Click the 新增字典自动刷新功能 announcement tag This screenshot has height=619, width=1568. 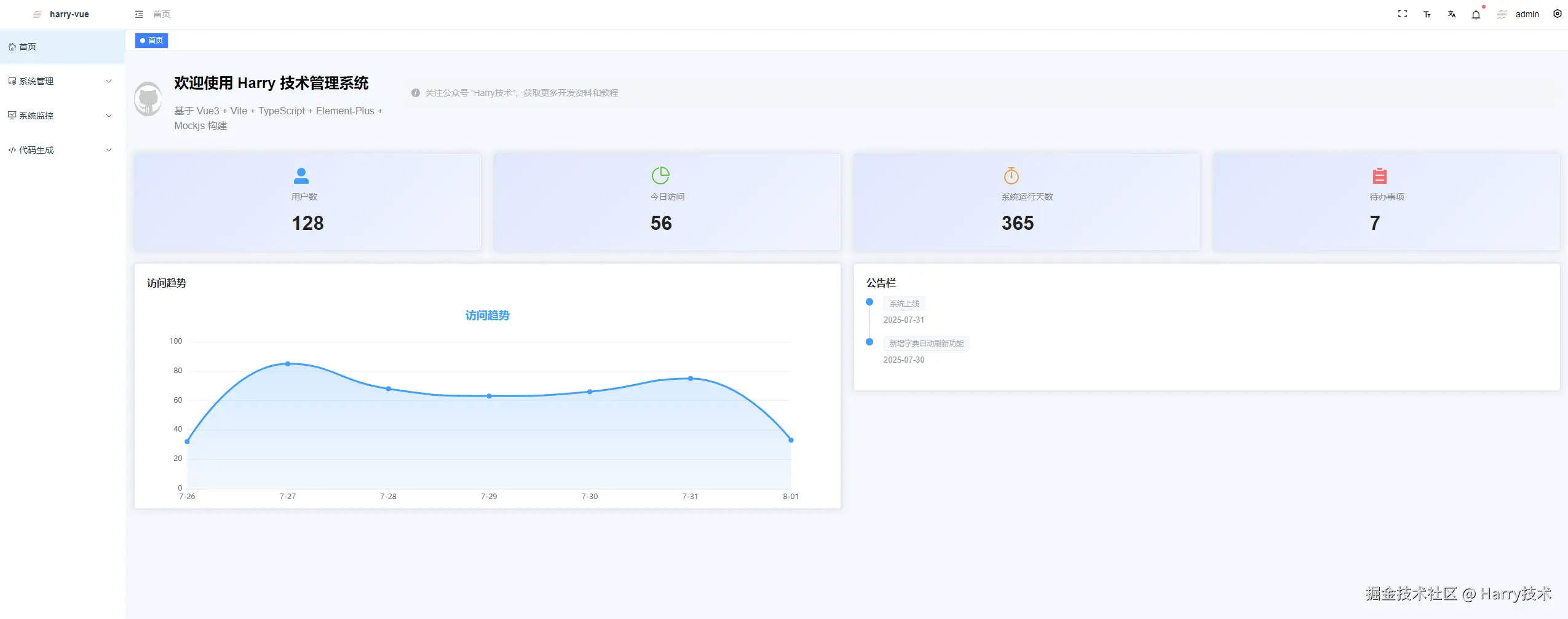[926, 344]
